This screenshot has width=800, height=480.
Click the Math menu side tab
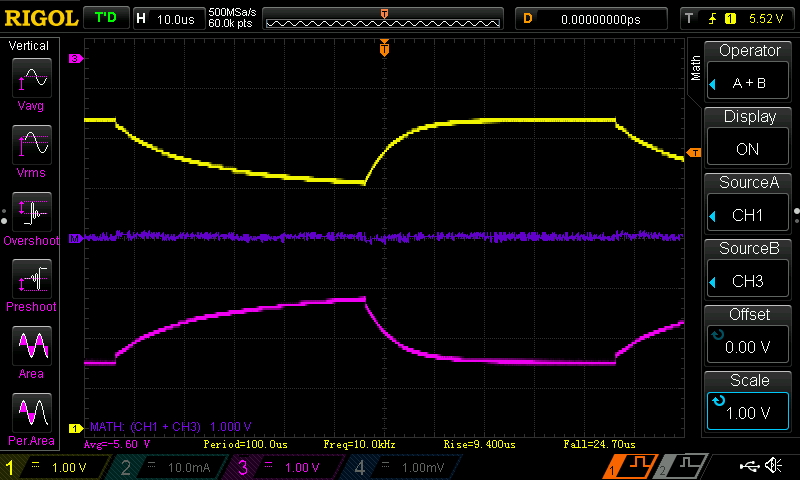click(x=696, y=68)
